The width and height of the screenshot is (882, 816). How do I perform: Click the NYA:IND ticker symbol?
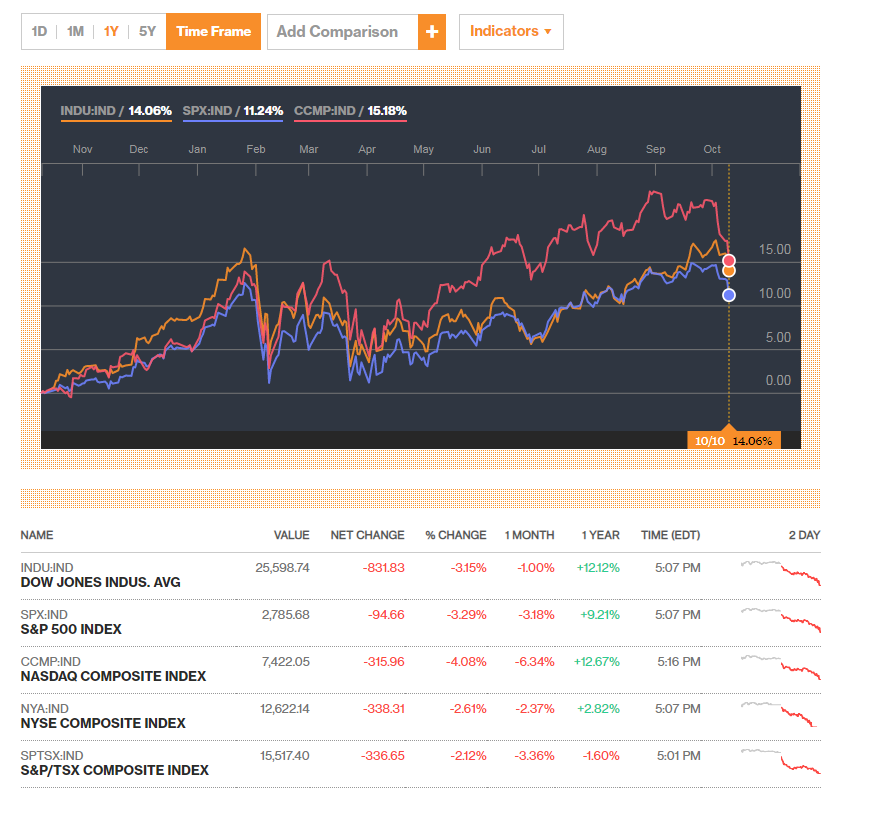pos(44,709)
